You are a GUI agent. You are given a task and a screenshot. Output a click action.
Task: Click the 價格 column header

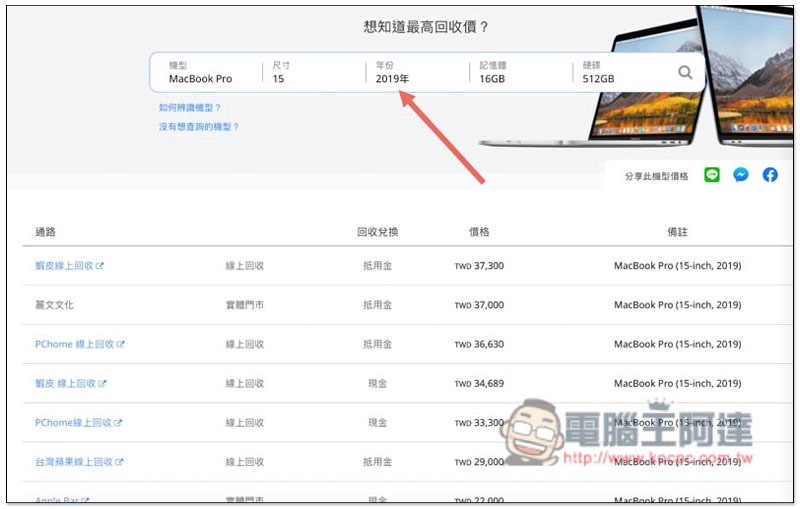(x=479, y=232)
